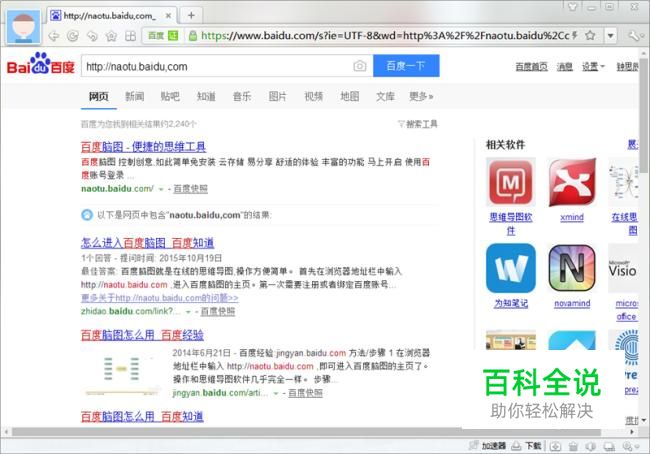The width and height of the screenshot is (650, 454).
Task: Click the camera image-search icon
Action: [x=360, y=66]
